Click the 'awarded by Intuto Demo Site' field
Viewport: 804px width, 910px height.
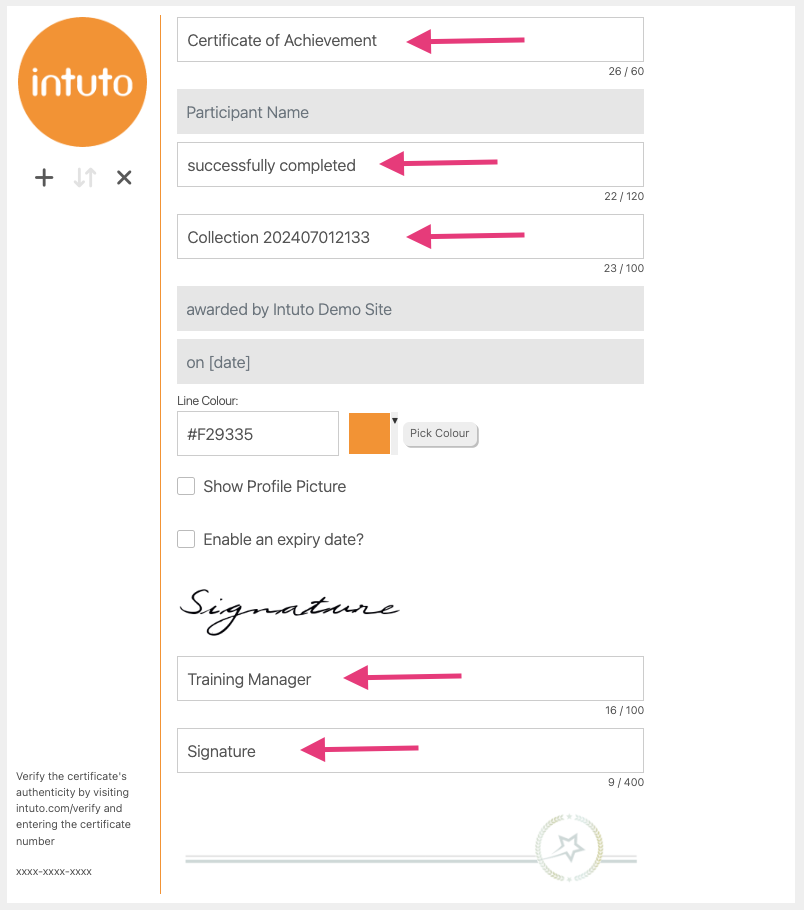tap(409, 309)
